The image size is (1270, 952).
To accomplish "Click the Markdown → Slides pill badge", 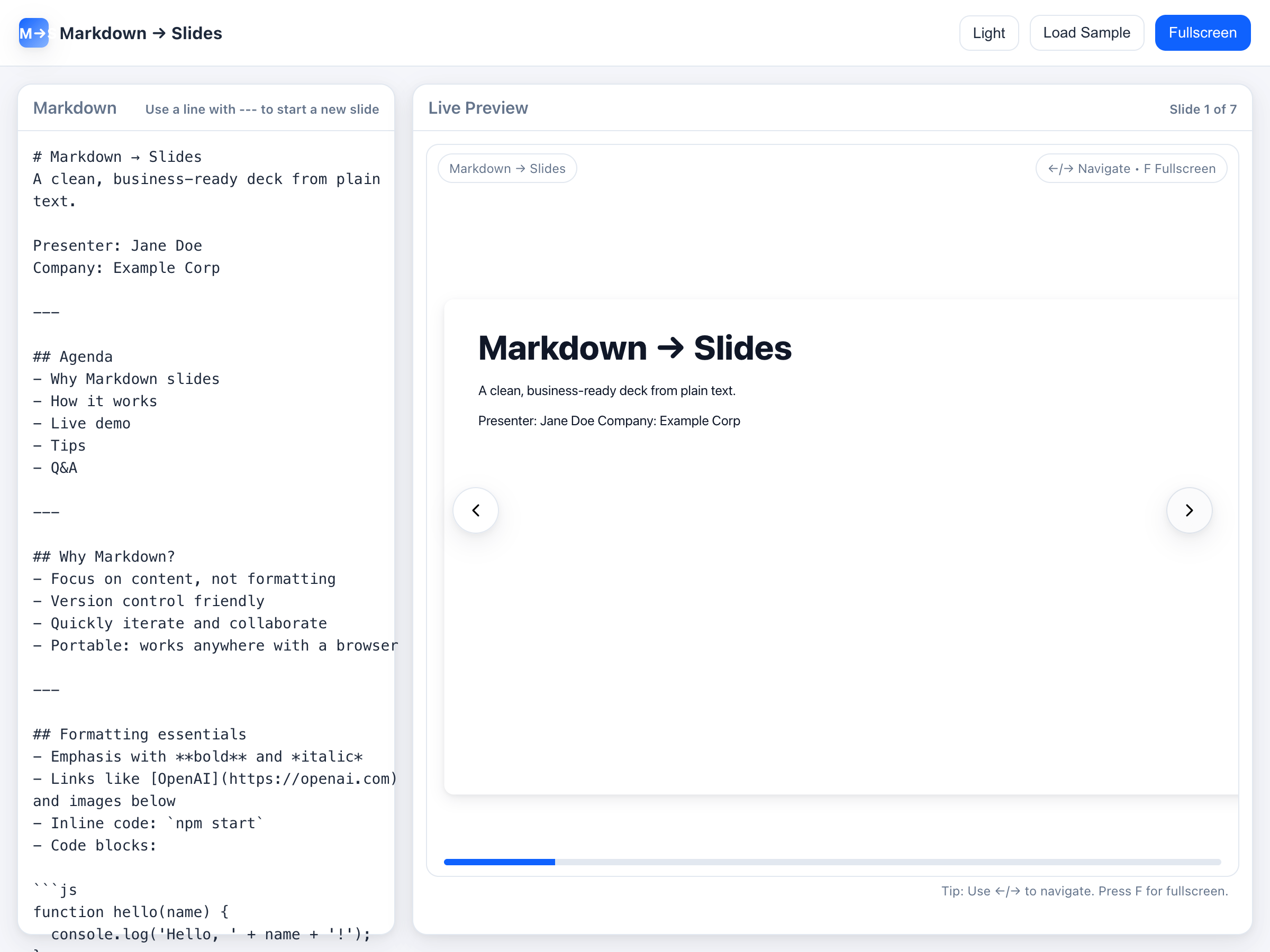I will 507,169.
